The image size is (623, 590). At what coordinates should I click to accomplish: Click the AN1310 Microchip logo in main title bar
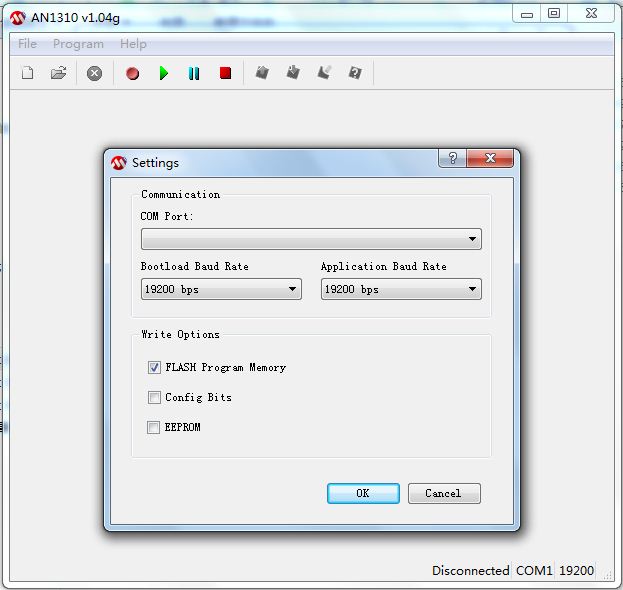[17, 18]
